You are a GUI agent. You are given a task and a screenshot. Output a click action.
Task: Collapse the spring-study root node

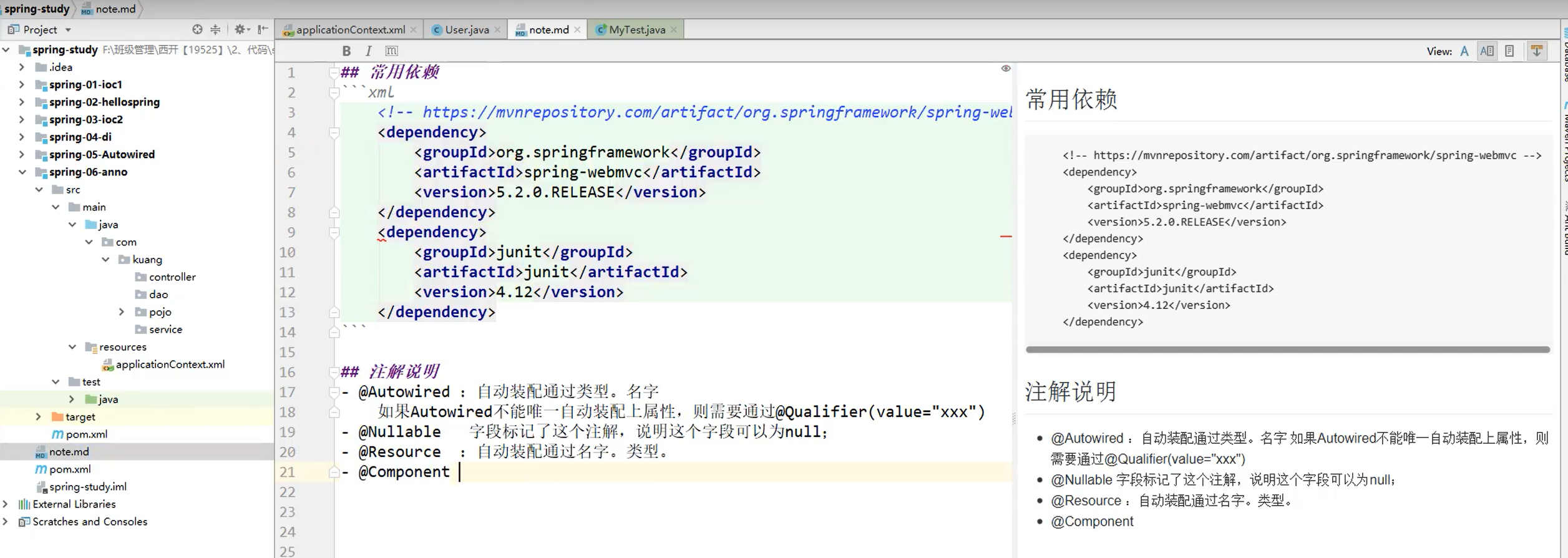pyautogui.click(x=6, y=49)
